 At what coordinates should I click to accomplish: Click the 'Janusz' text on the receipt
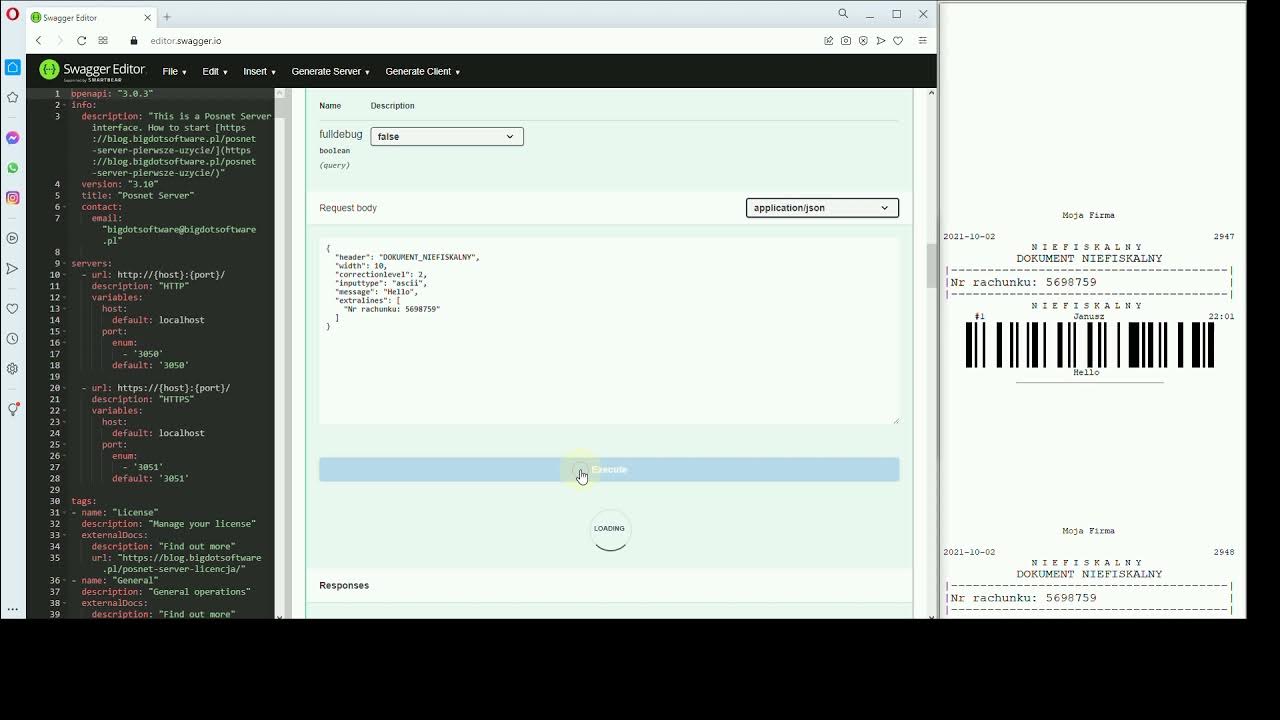[x=1089, y=316]
